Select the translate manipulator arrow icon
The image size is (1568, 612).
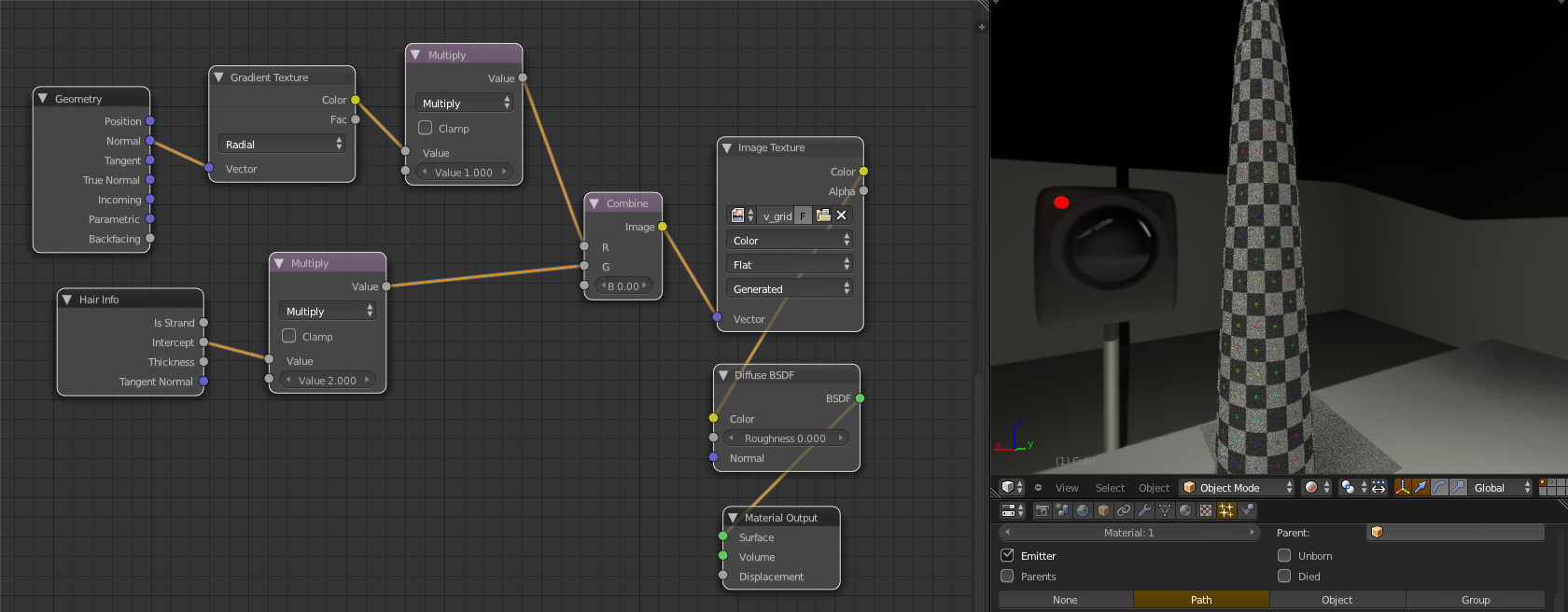pos(1421,487)
